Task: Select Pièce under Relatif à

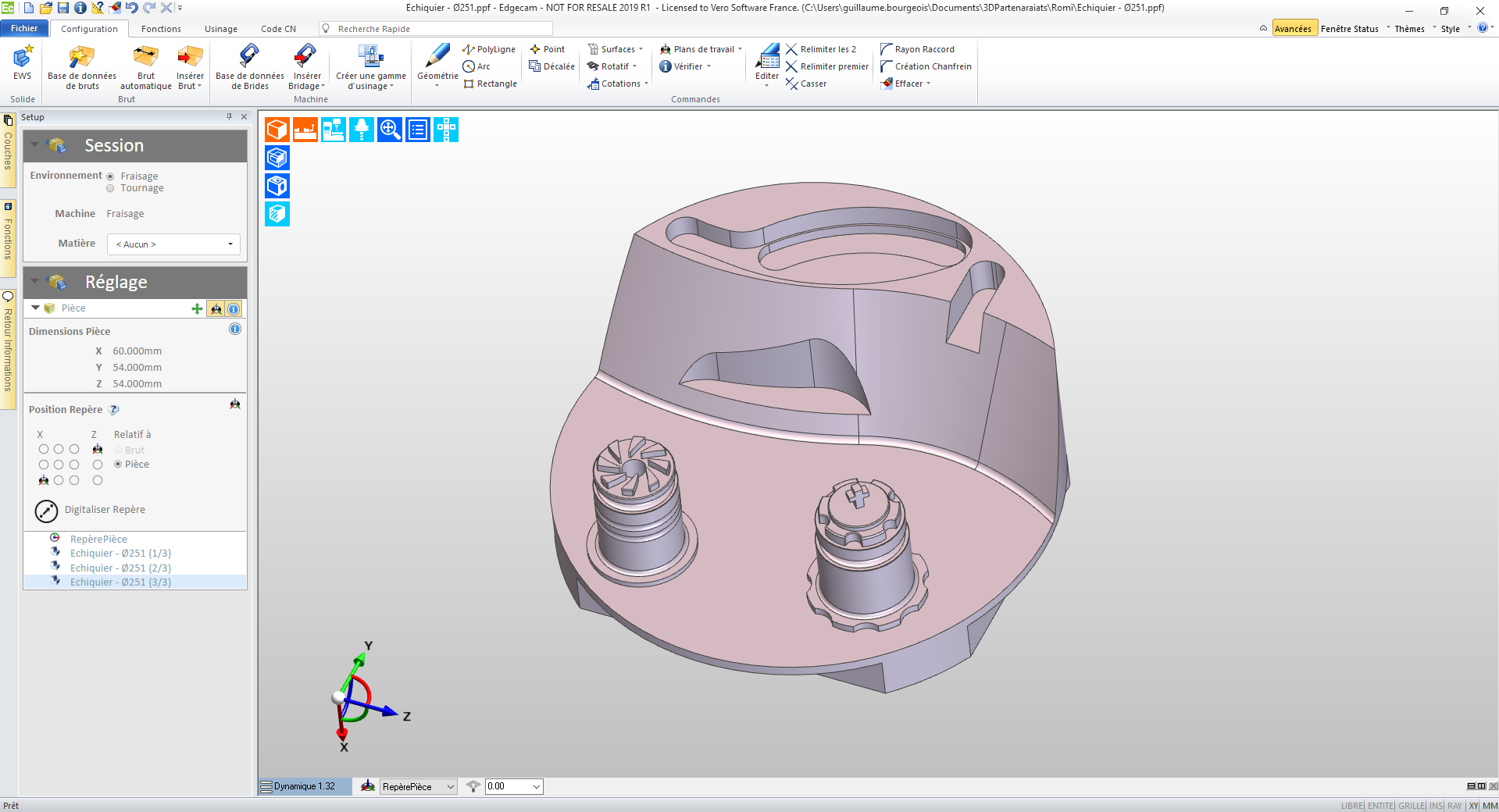Action: (x=118, y=465)
